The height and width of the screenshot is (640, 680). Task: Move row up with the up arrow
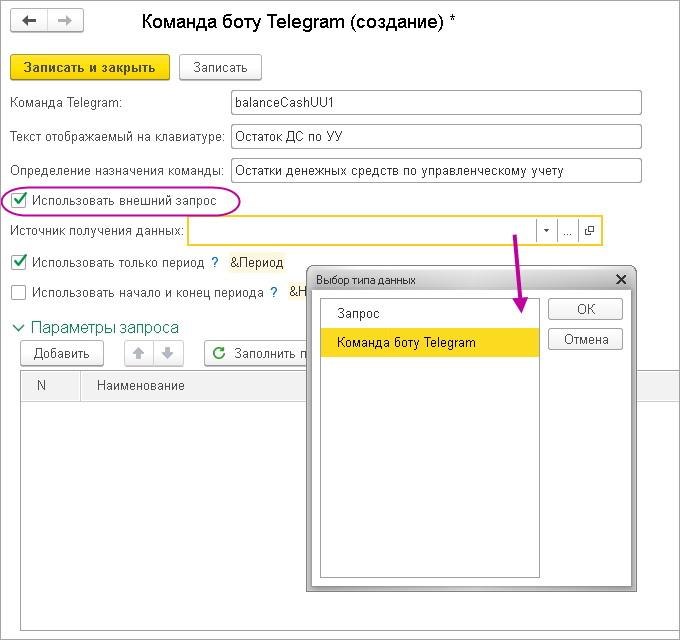tap(139, 353)
